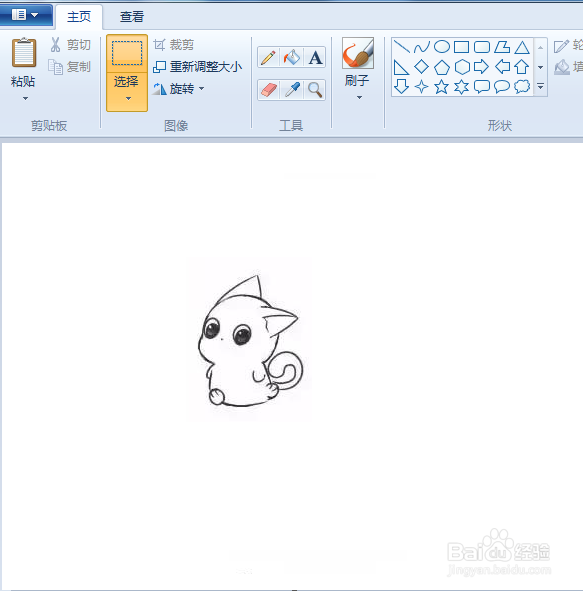The width and height of the screenshot is (583, 591).
Task: Switch to the 查看 tab
Action: click(x=132, y=17)
